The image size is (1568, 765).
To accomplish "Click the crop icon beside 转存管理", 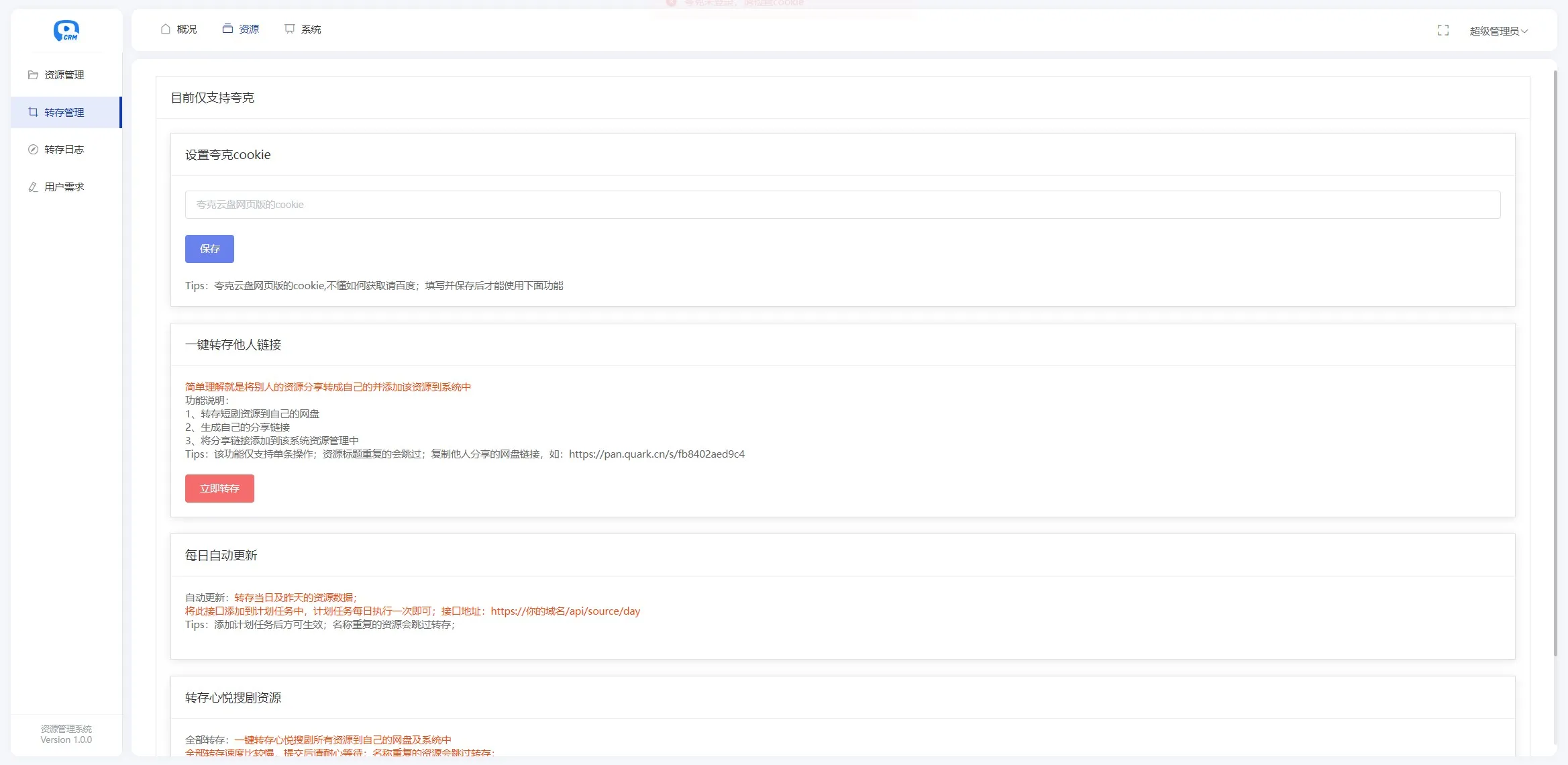I will [33, 112].
